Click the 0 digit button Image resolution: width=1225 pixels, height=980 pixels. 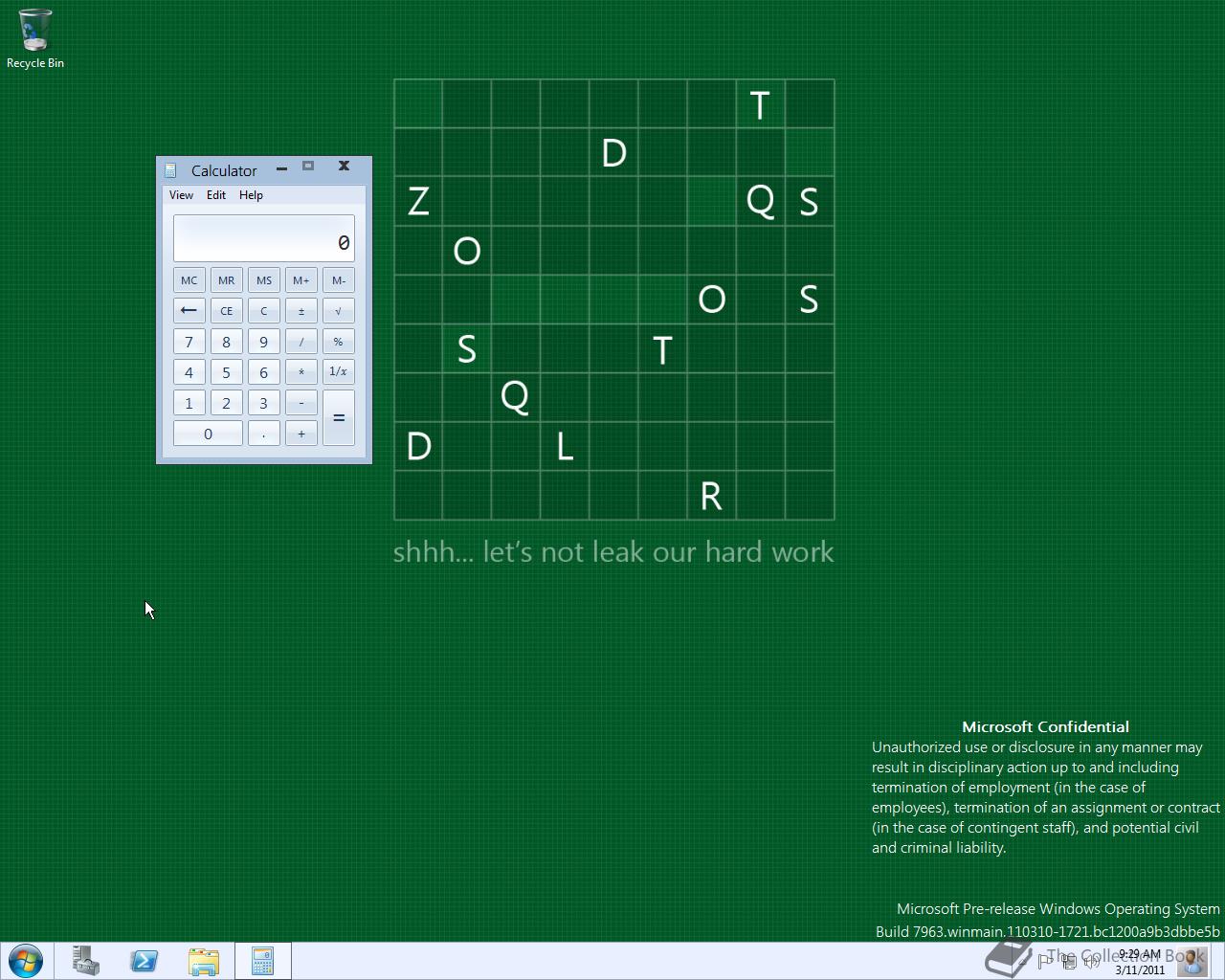click(208, 434)
